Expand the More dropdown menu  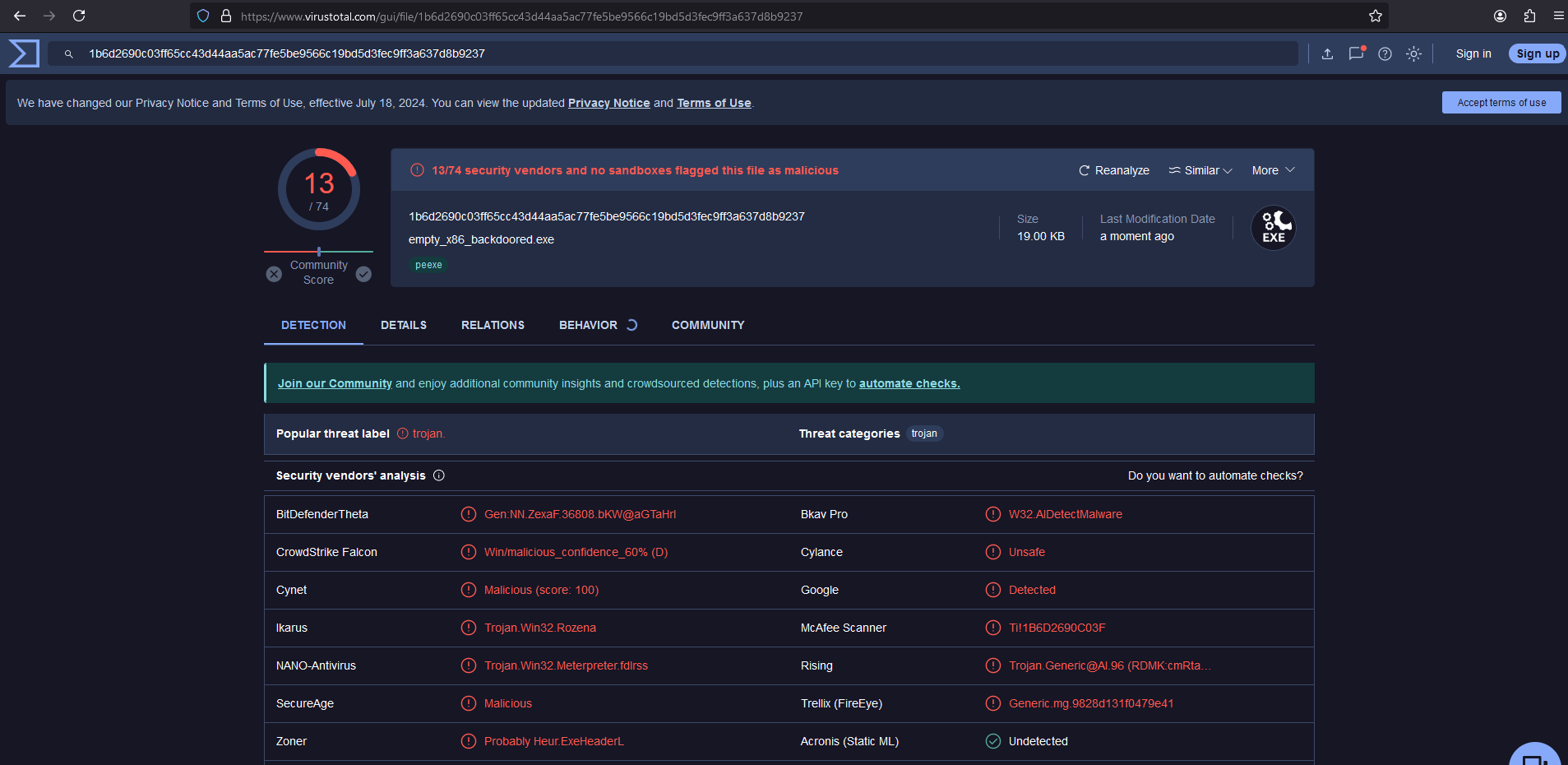click(x=1274, y=170)
